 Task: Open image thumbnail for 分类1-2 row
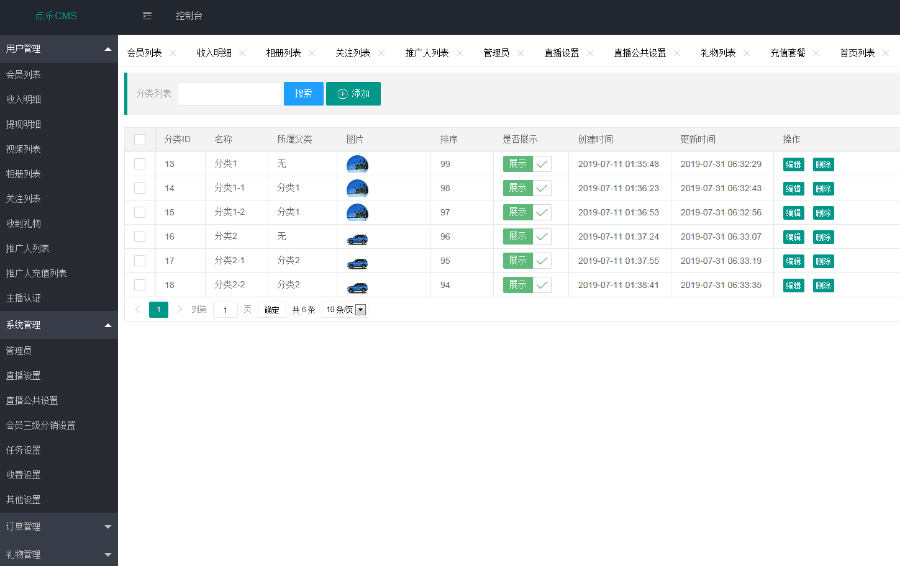(x=357, y=212)
